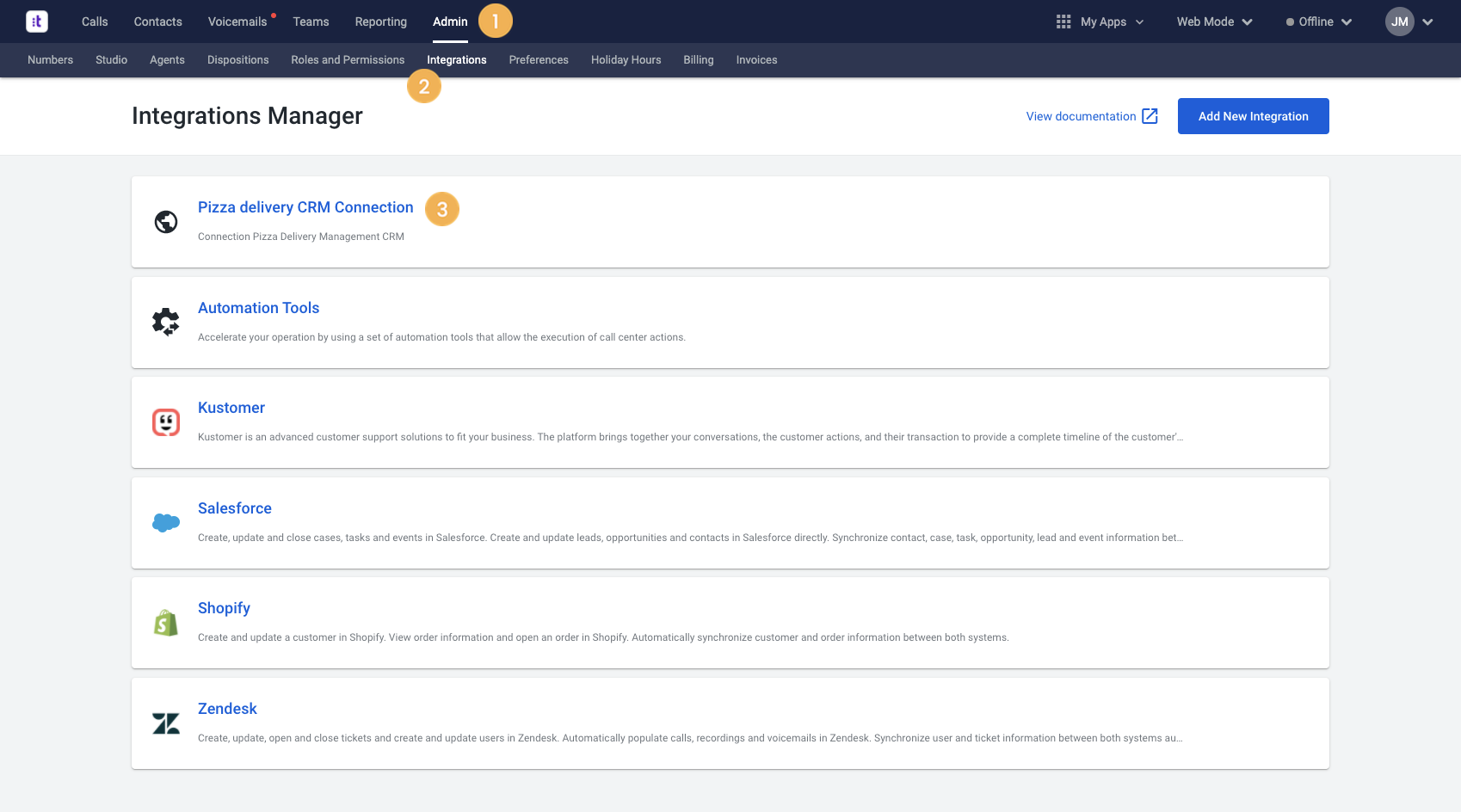Screen dimensions: 1461x812
Task: Select the Integrations submenu item
Action: pos(457,60)
